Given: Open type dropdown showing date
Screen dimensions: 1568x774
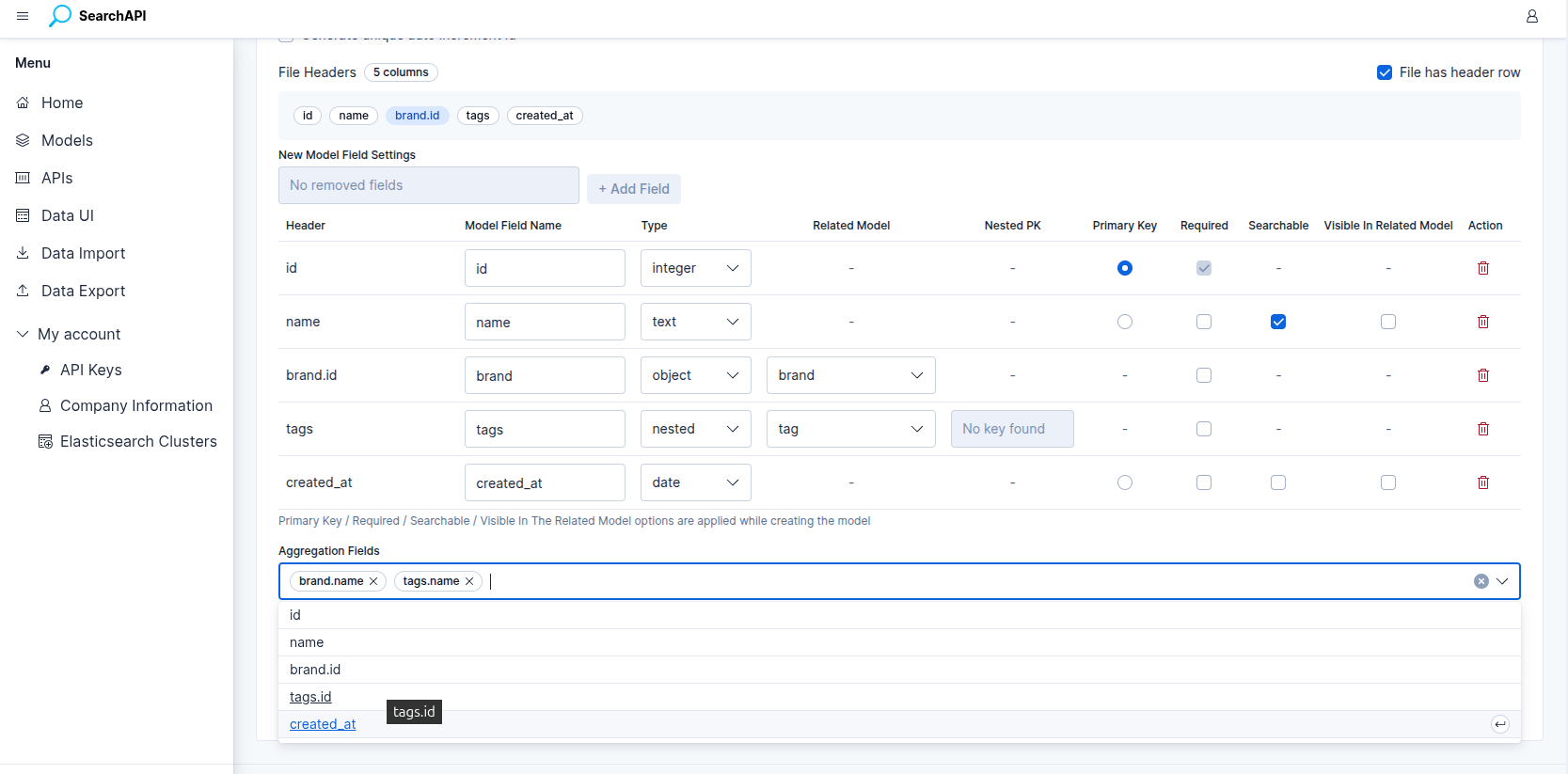Looking at the screenshot, I should coord(696,482).
